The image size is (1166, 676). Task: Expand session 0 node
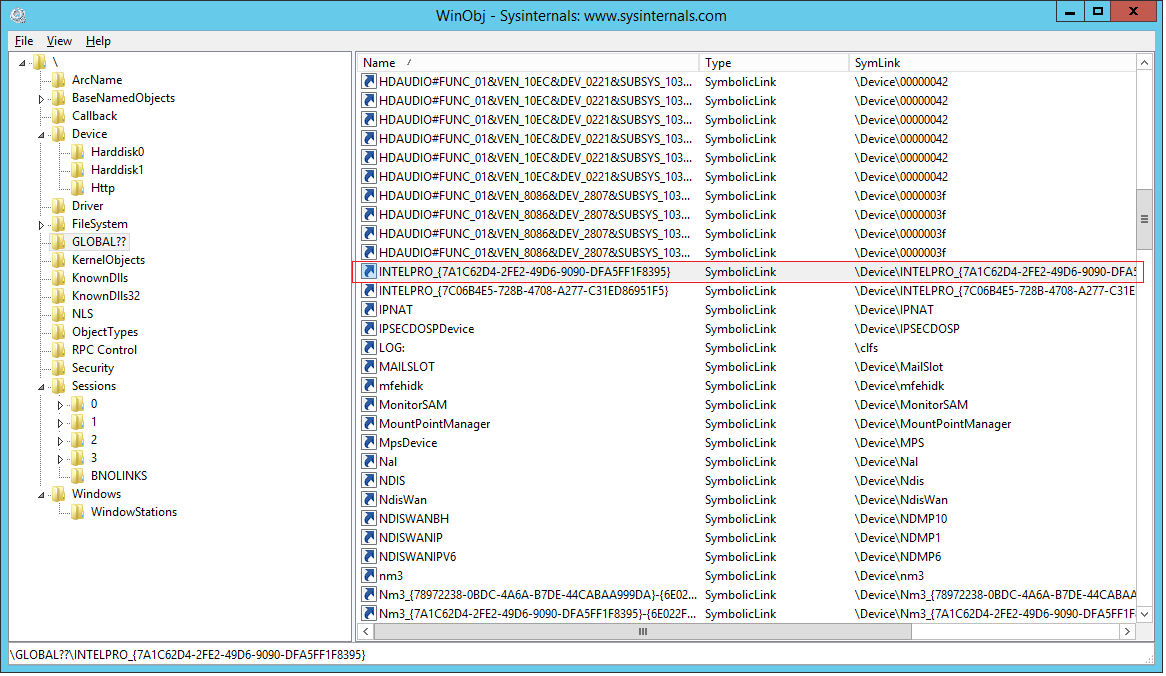pyautogui.click(x=60, y=405)
